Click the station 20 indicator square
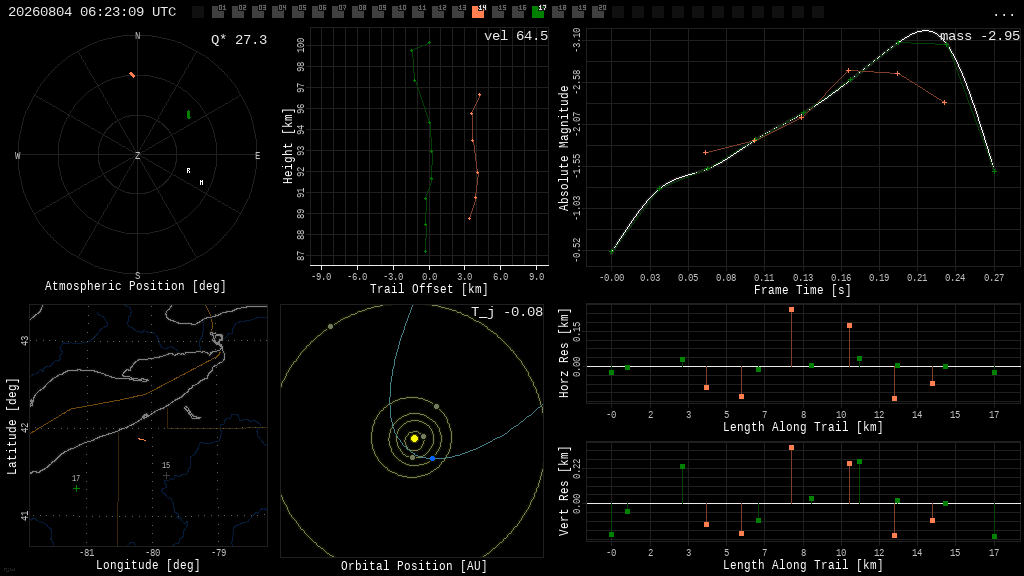Viewport: 1024px width, 576px height. tap(598, 12)
